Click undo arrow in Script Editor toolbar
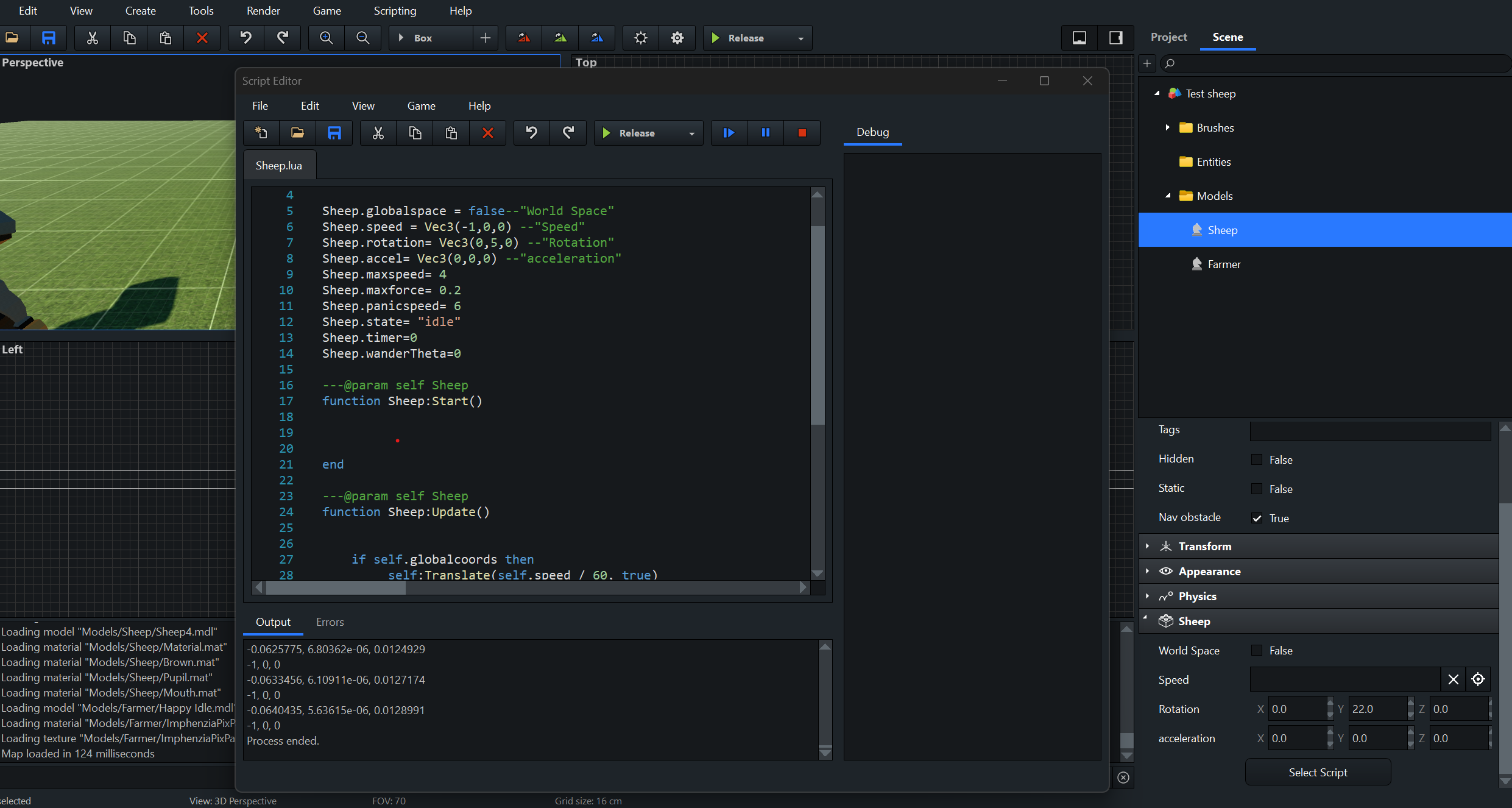The height and width of the screenshot is (808, 1512). 531,133
